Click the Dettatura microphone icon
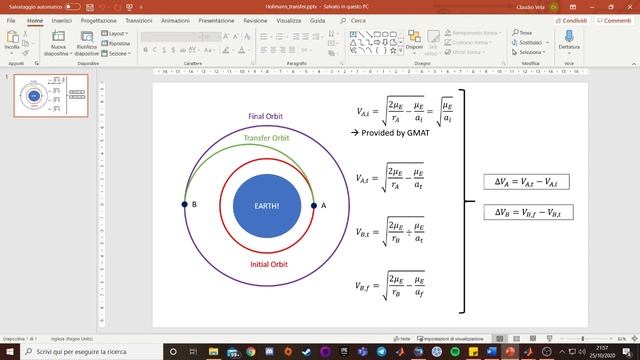The height and width of the screenshot is (360, 640). coord(569,37)
